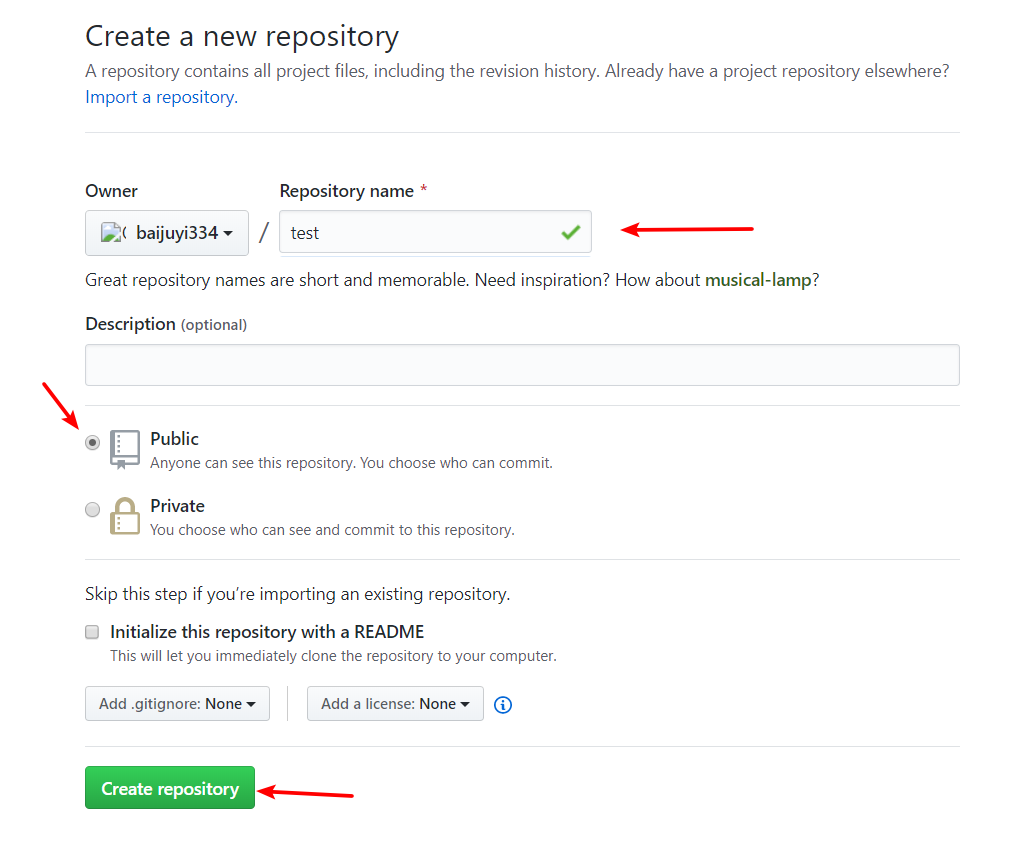Viewport: 1009px width, 842px height.
Task: Select the Private radio button
Action: (93, 510)
